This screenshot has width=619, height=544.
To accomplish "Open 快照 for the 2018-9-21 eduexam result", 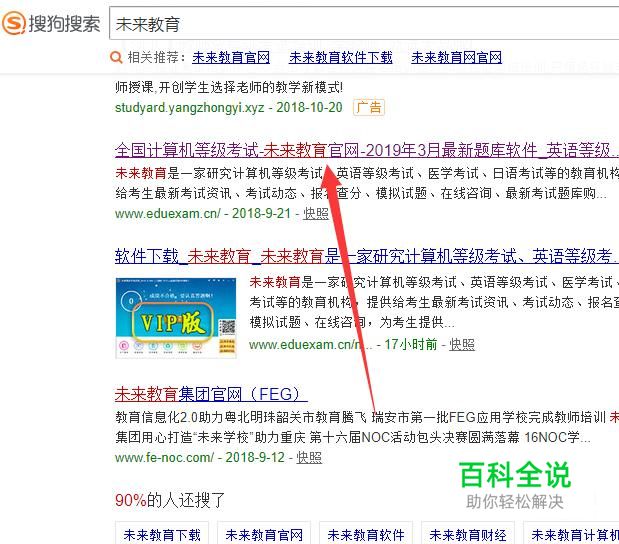I will (316, 214).
